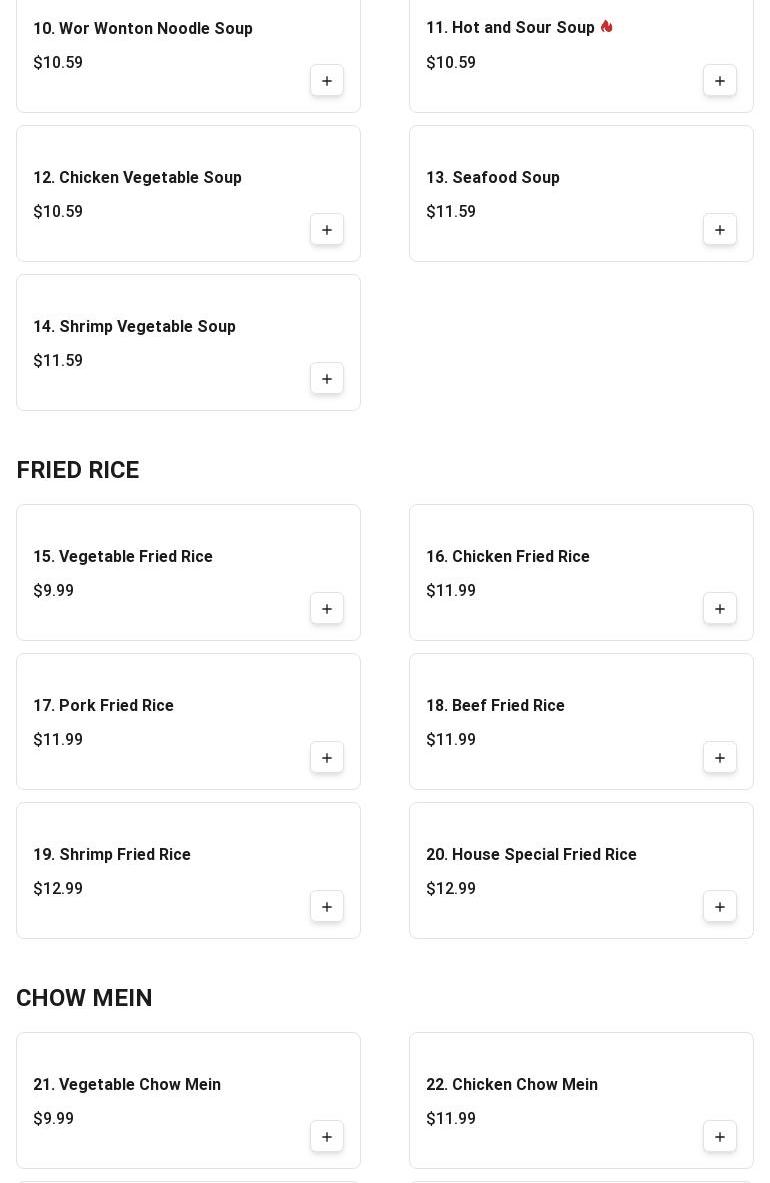Open Hot and Sour Soup item title

point(510,28)
